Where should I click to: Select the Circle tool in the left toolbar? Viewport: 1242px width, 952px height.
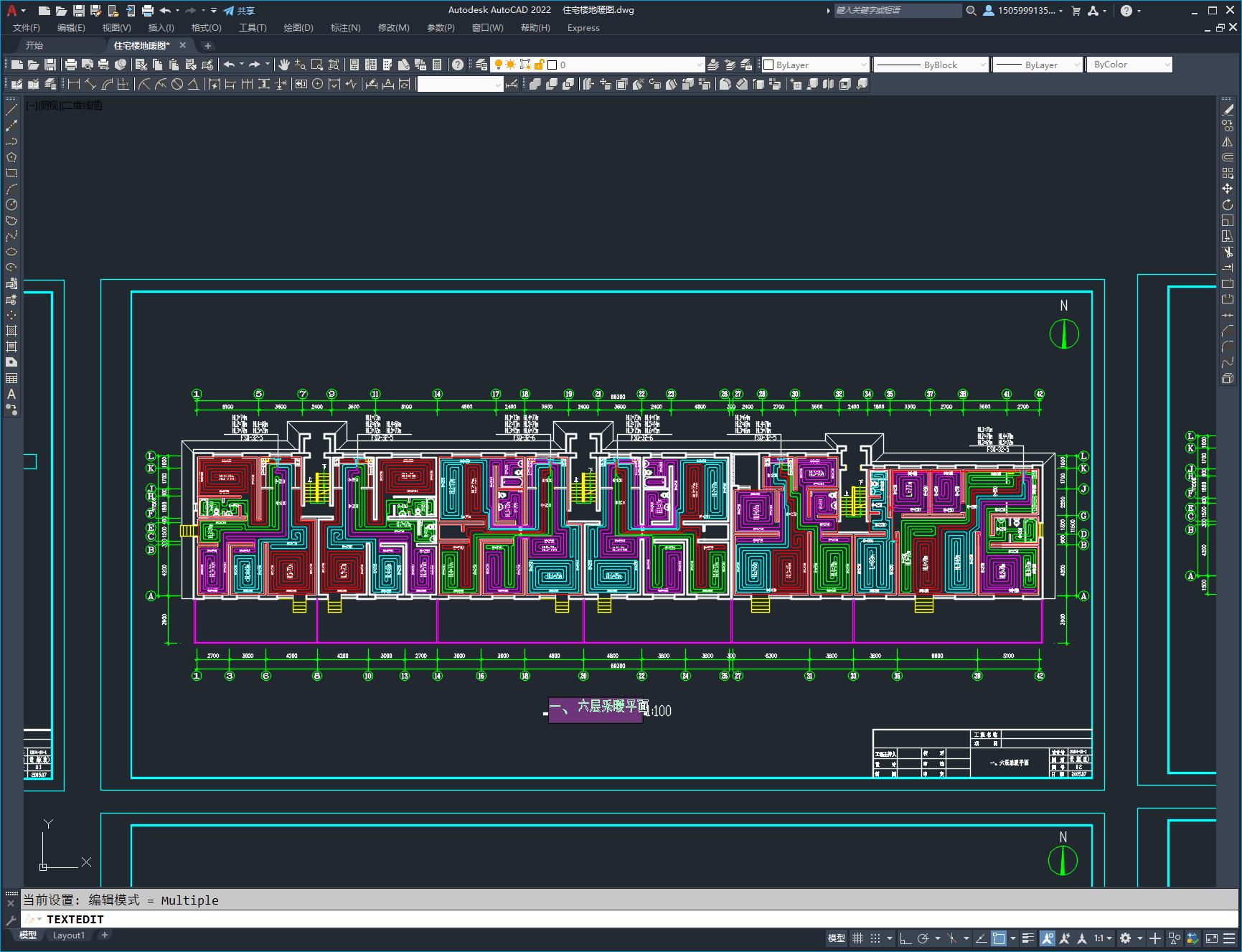(11, 204)
